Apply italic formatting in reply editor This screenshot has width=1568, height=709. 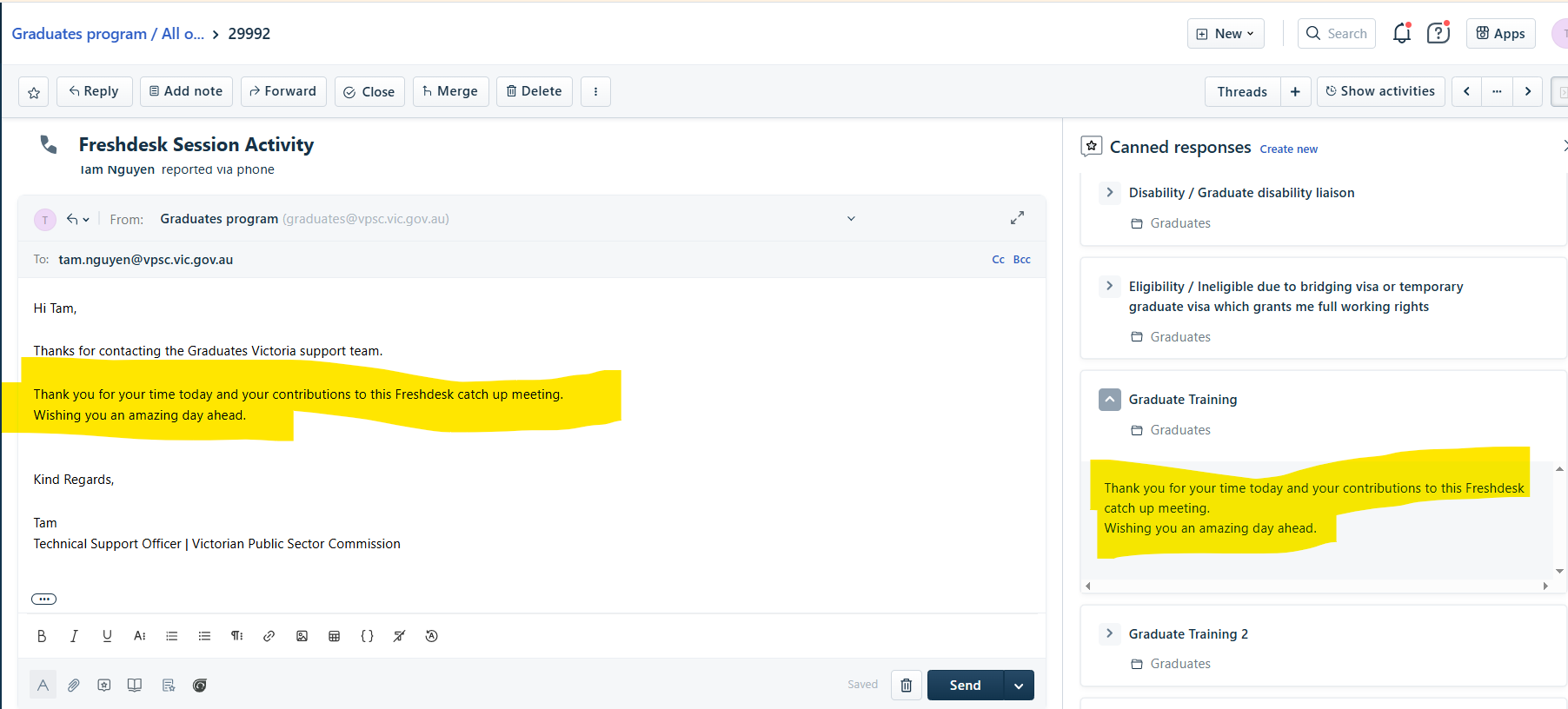pos(74,636)
